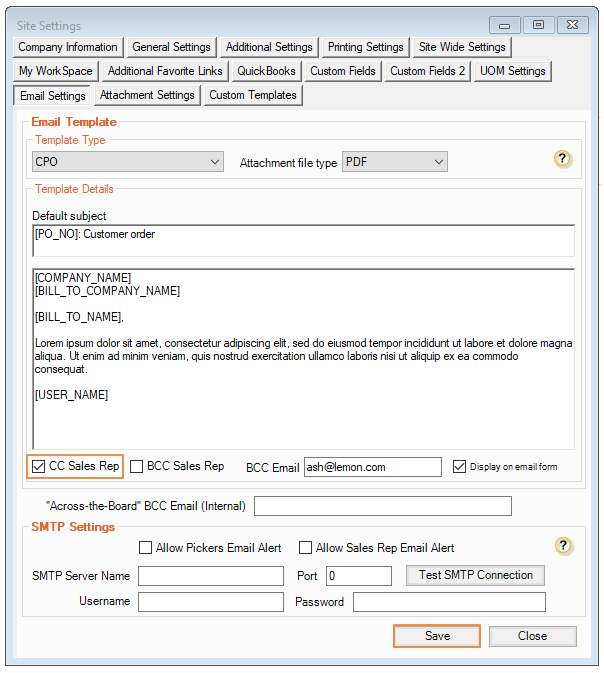Screen dimensions: 604x673
Task: Toggle Display on email form checkbox
Action: [x=459, y=466]
